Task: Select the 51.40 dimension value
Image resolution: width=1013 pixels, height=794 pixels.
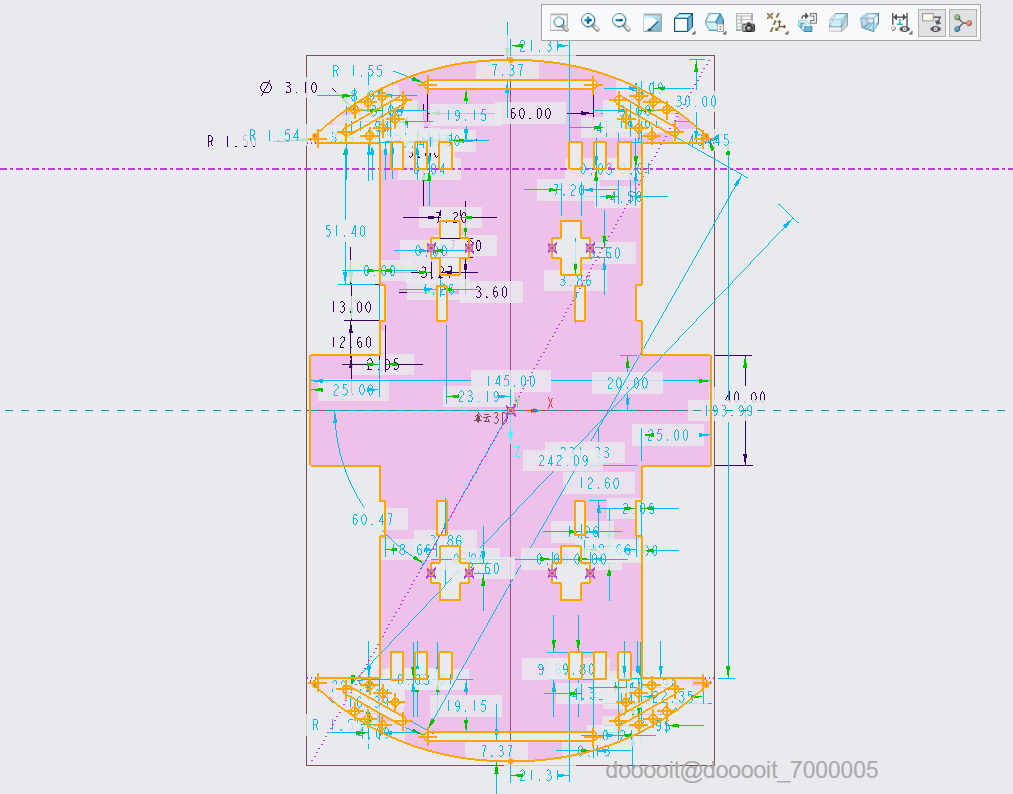Action: tap(346, 231)
